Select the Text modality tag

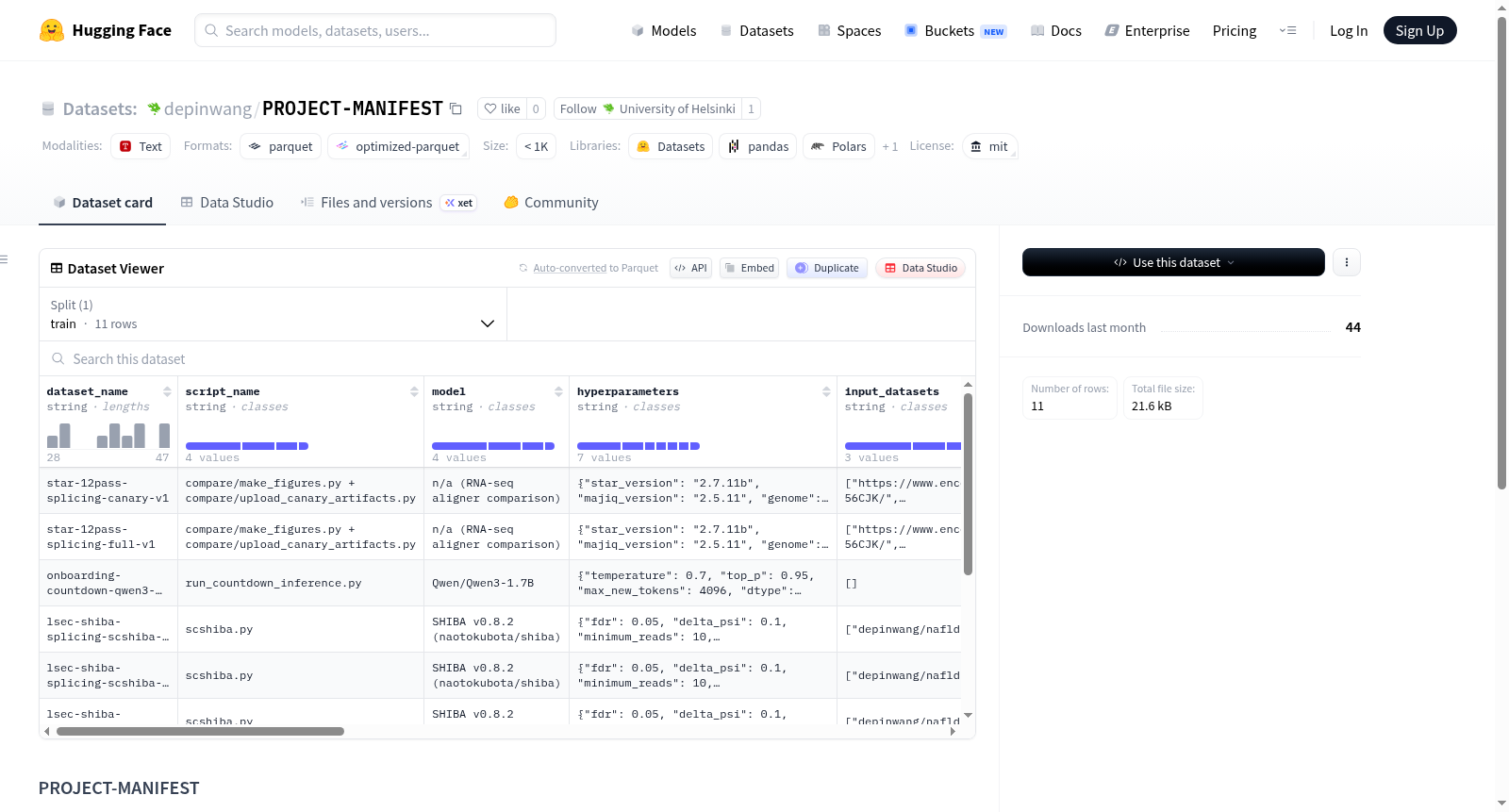pos(141,146)
